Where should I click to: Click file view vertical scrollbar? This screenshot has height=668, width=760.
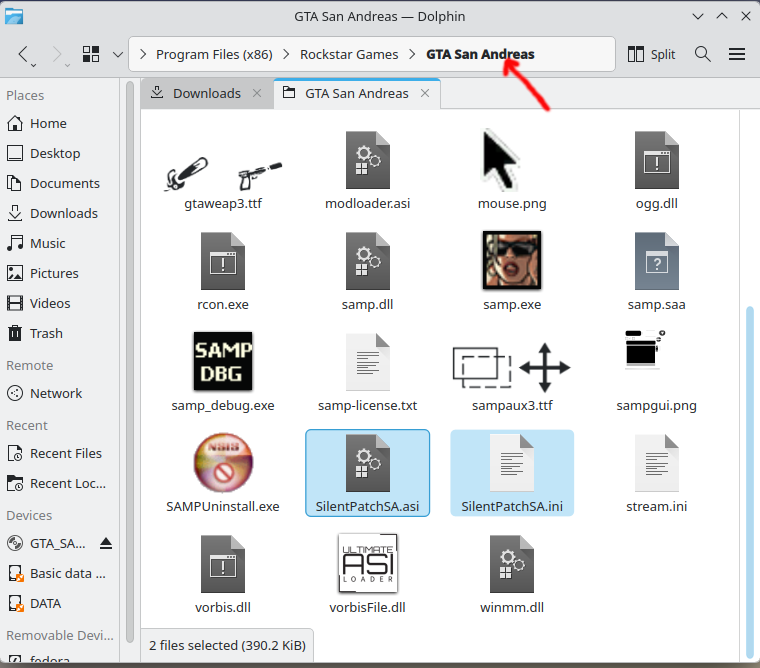[750, 482]
